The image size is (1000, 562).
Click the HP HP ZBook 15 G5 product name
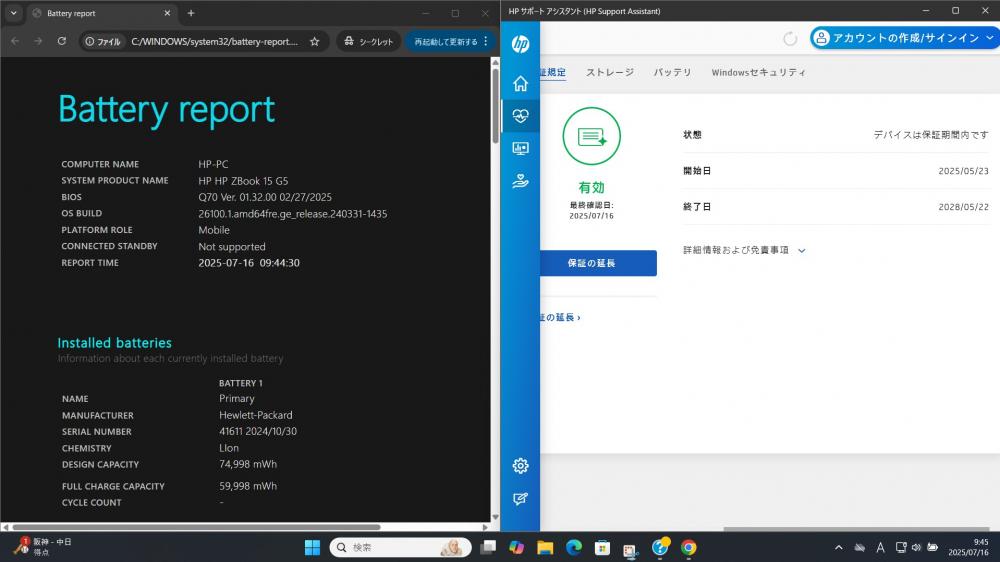coord(243,181)
